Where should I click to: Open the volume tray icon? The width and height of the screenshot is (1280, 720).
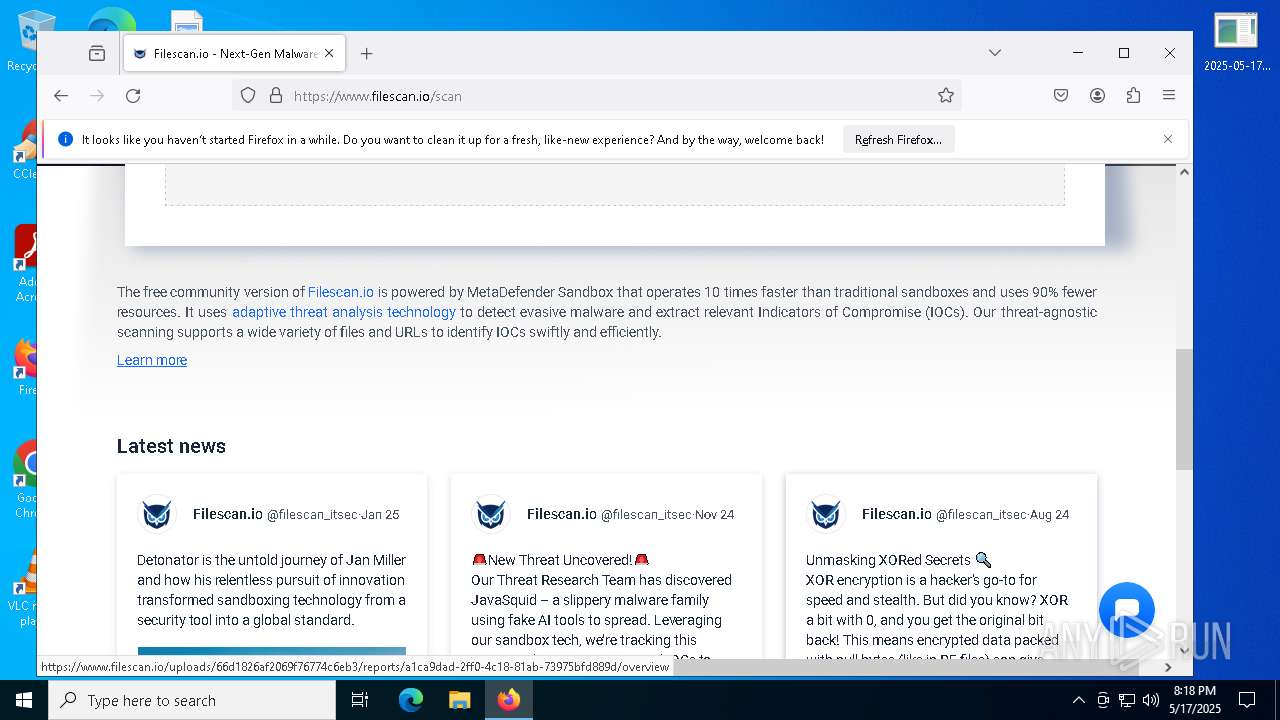pyautogui.click(x=1151, y=700)
